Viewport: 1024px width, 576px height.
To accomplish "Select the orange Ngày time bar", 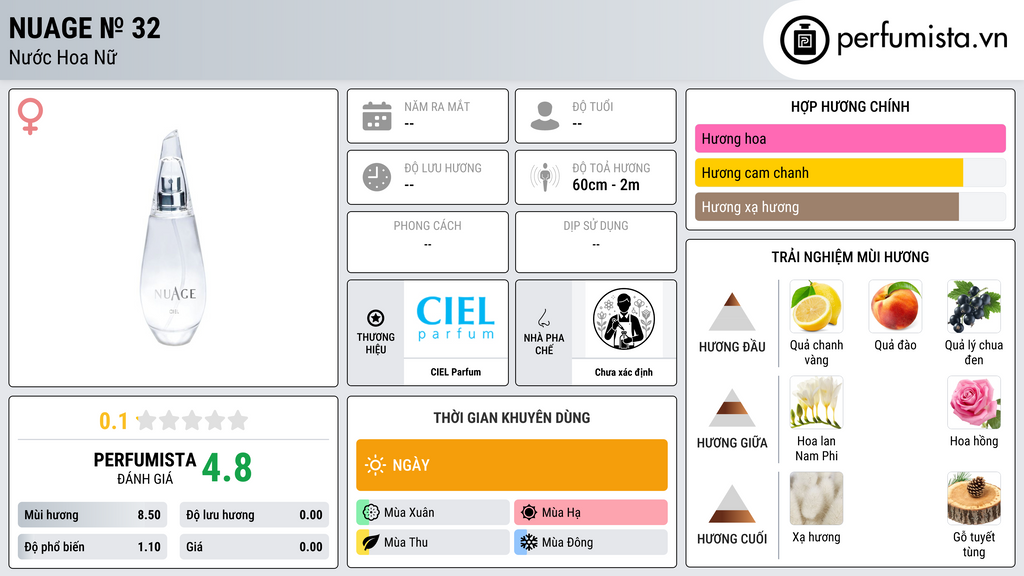I will coord(512,465).
